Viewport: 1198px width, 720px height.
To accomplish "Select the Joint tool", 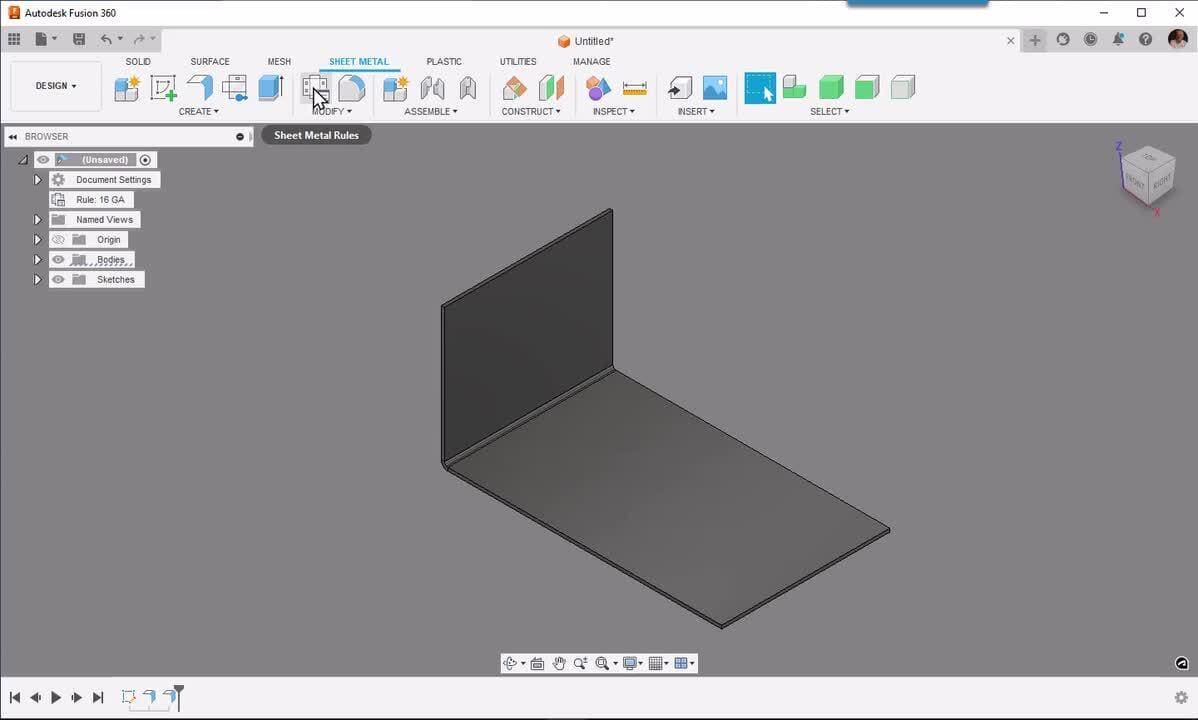I will coord(432,88).
